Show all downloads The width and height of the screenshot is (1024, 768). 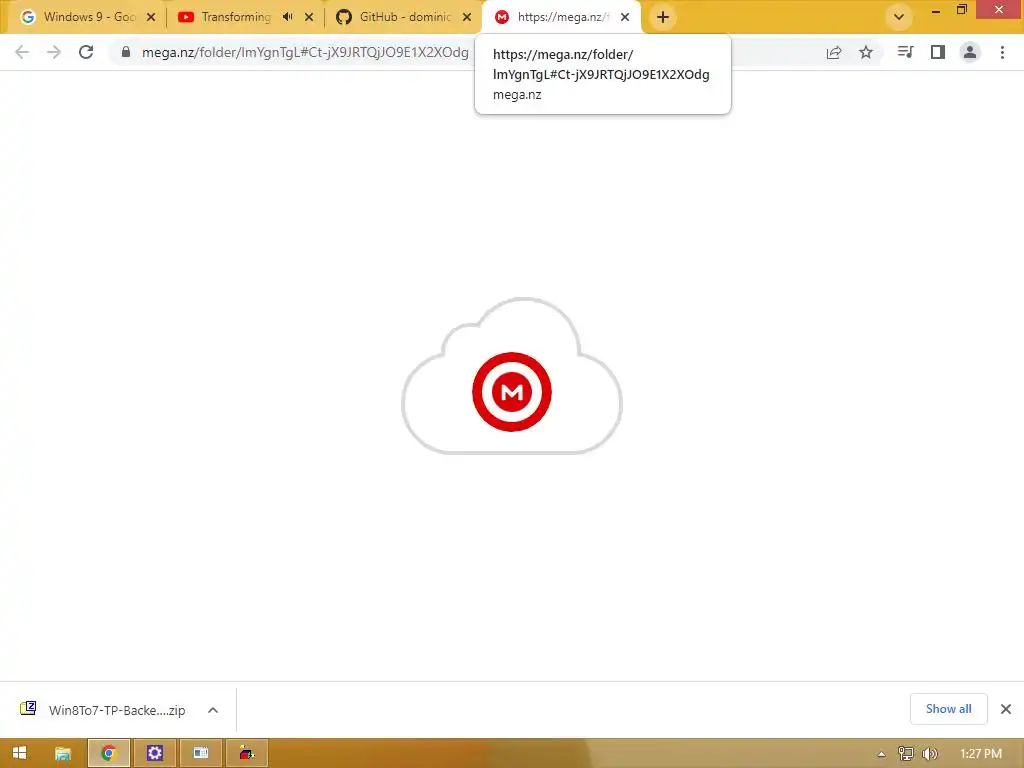pos(948,709)
